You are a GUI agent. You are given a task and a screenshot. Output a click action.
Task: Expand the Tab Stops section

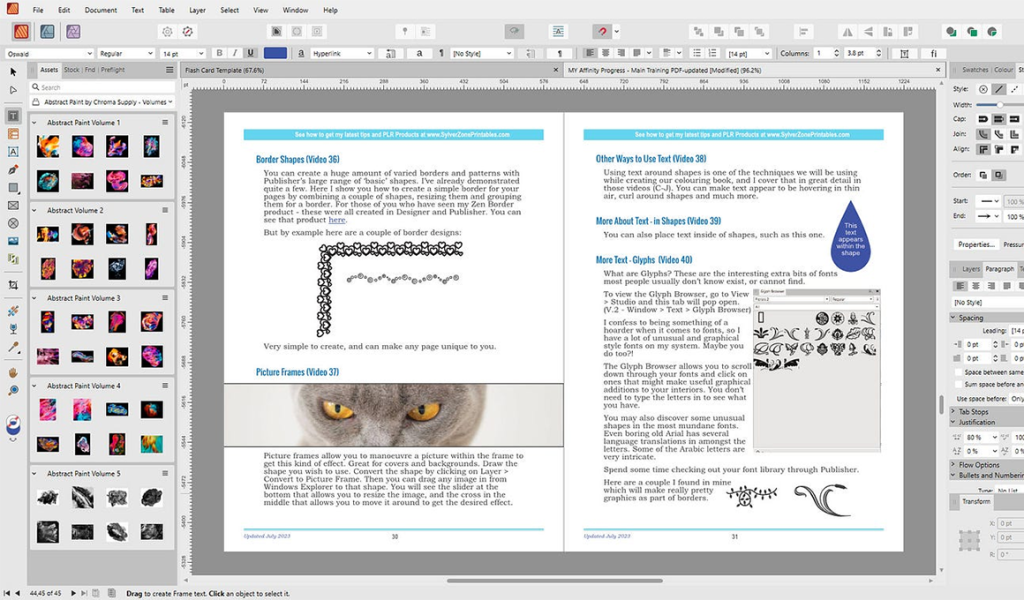point(953,412)
